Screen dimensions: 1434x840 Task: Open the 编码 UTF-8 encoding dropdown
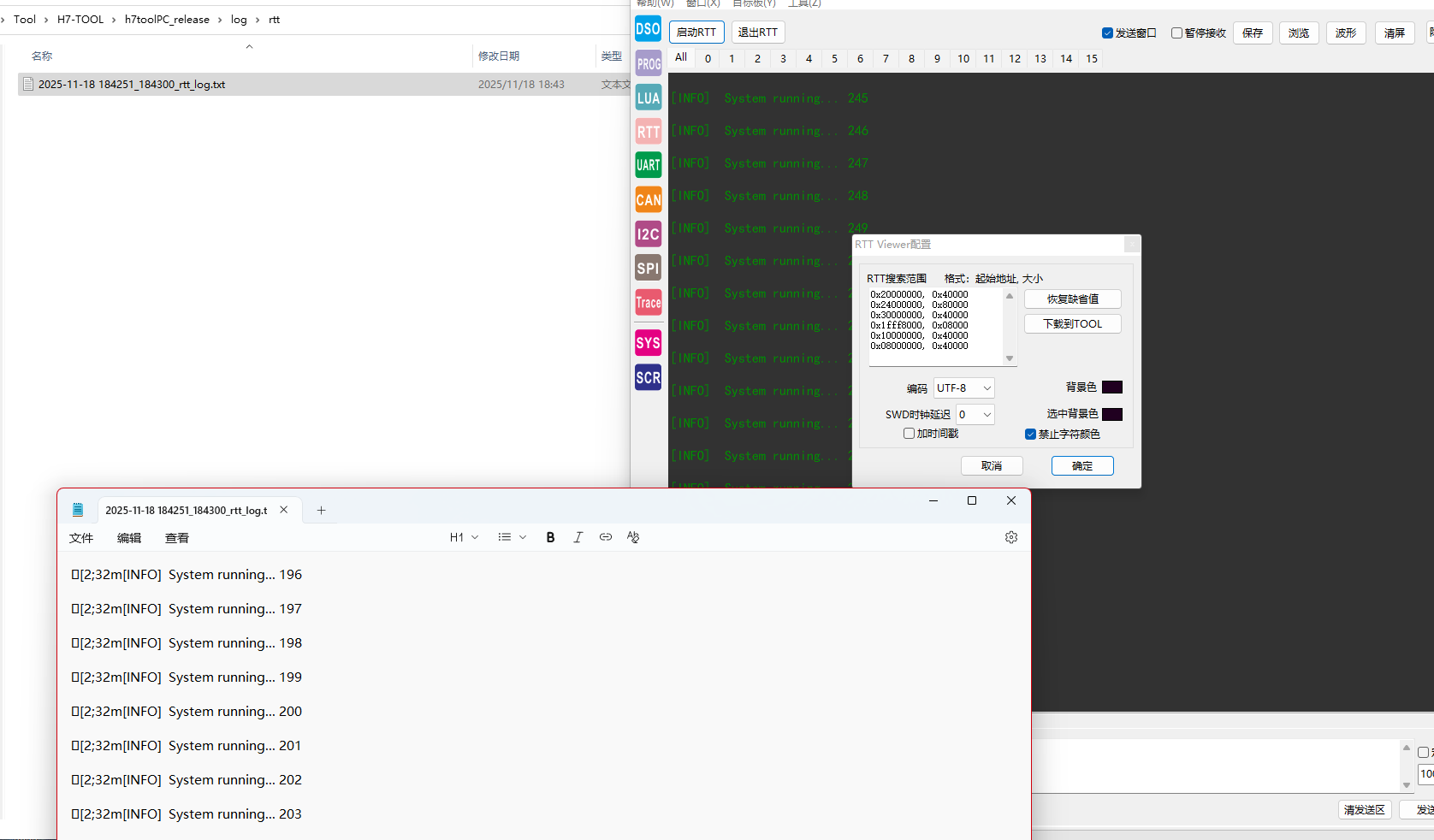point(963,387)
